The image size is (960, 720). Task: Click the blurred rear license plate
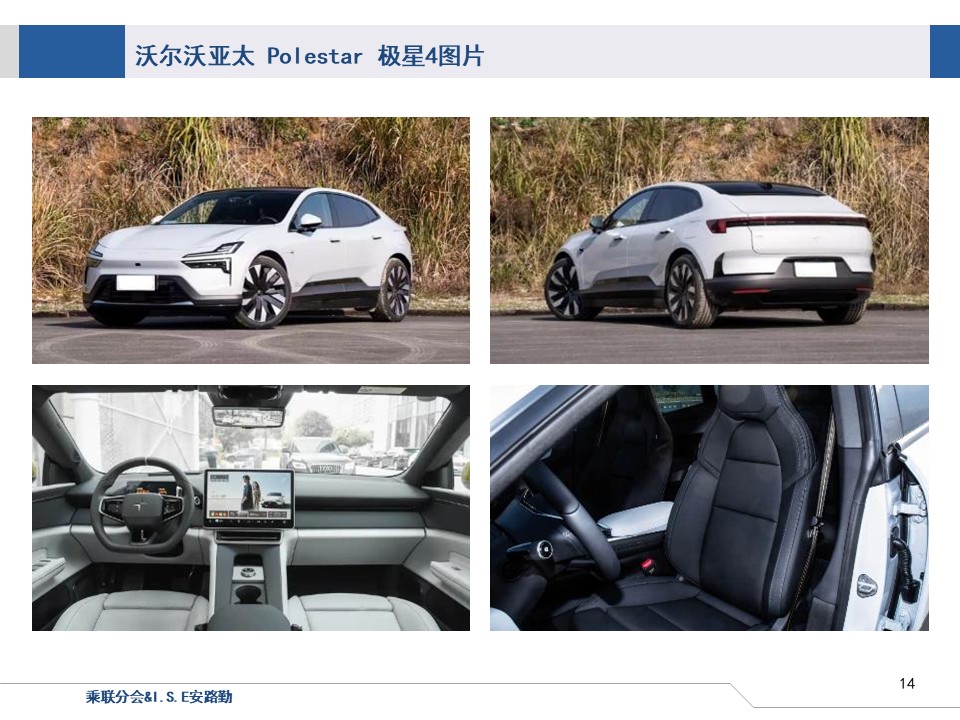click(x=815, y=268)
